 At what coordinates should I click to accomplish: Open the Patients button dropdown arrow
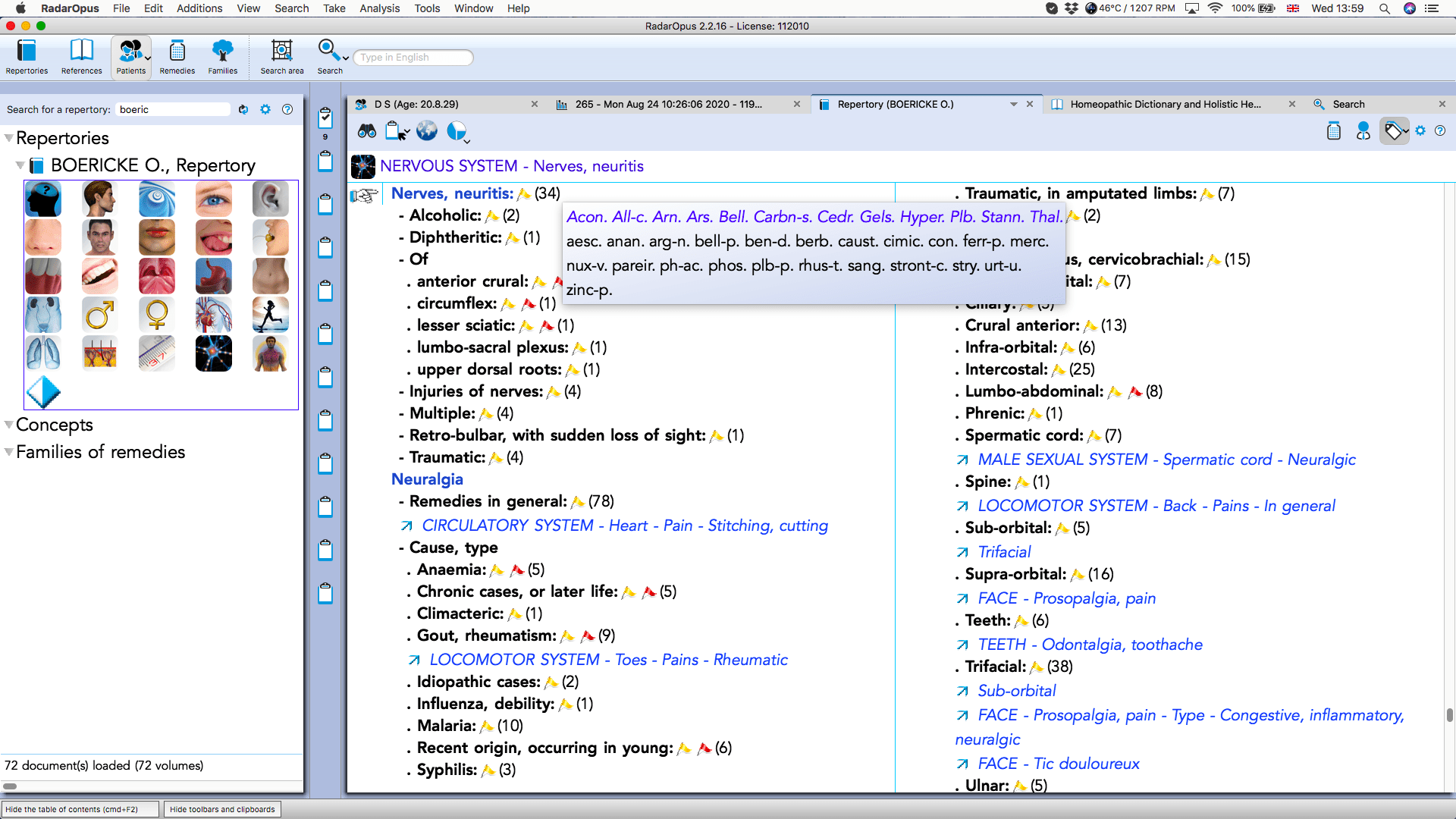point(147,58)
